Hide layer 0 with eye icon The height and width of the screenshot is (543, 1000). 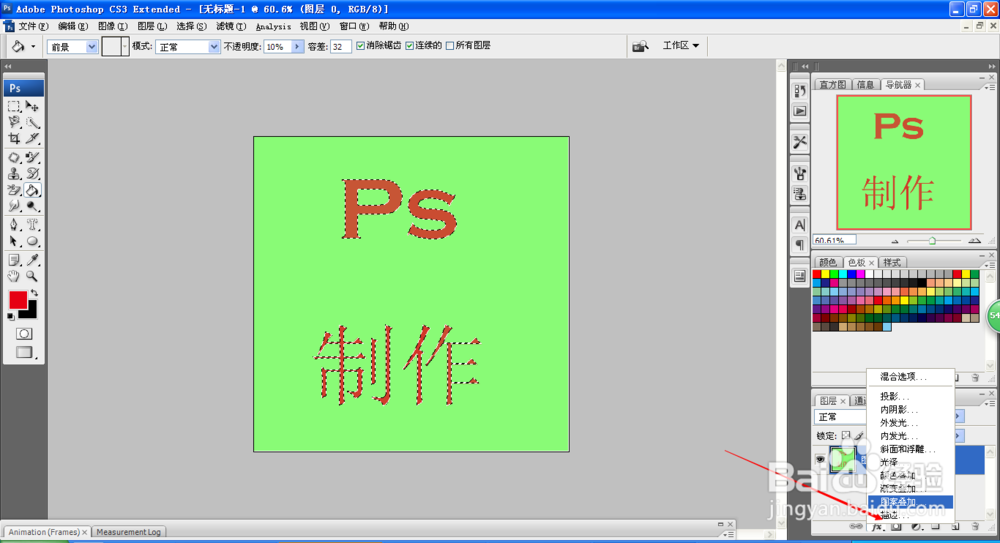pyautogui.click(x=820, y=459)
